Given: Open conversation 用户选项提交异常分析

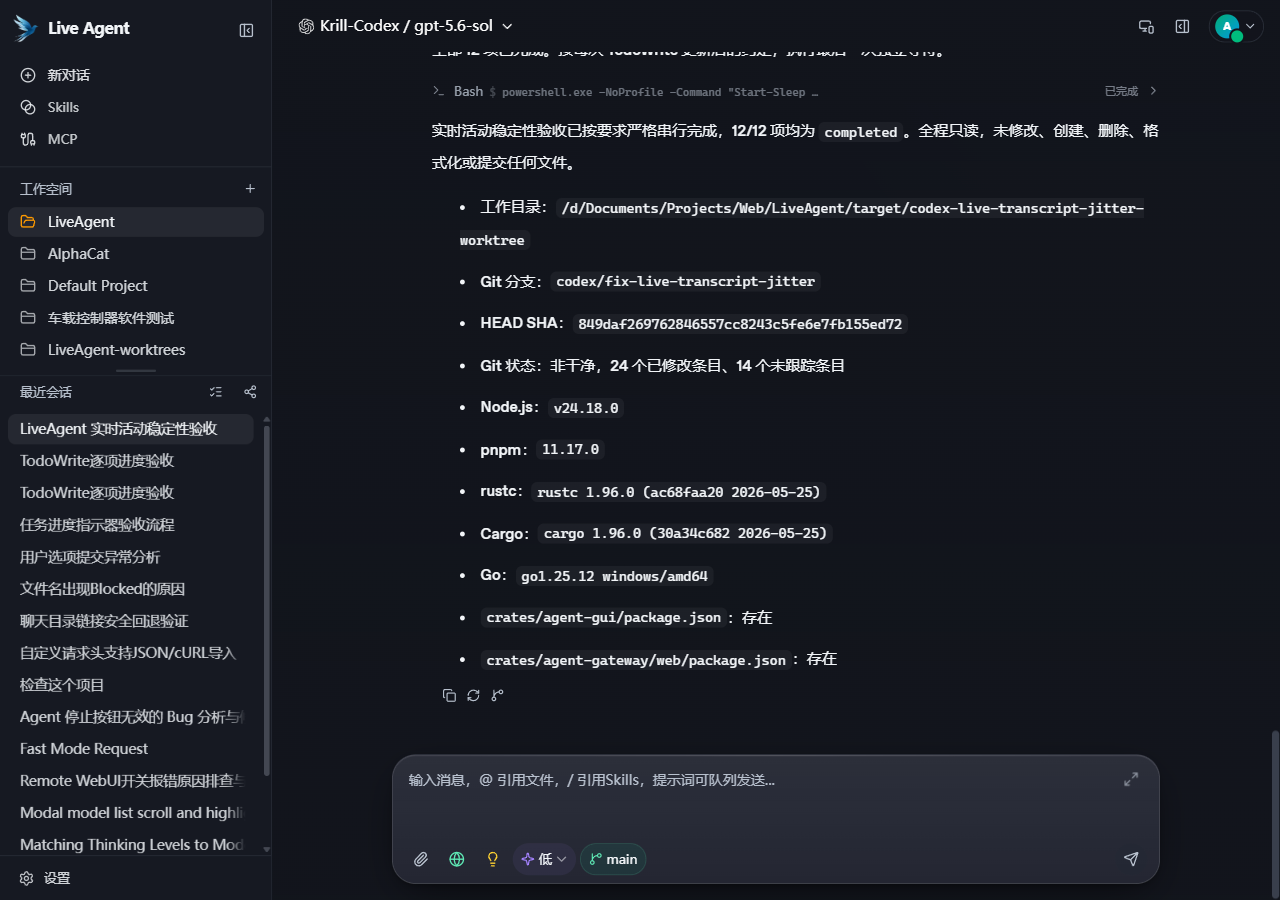Looking at the screenshot, I should 130,557.
